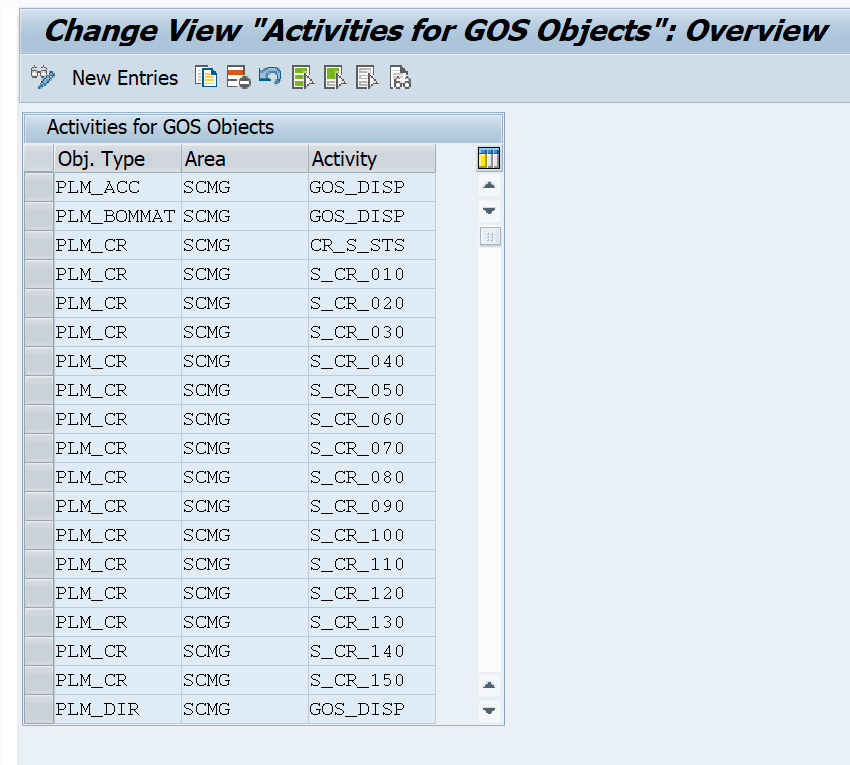Click the S_CR_110 activity cell
The height and width of the screenshot is (765, 850).
pyautogui.click(x=372, y=564)
